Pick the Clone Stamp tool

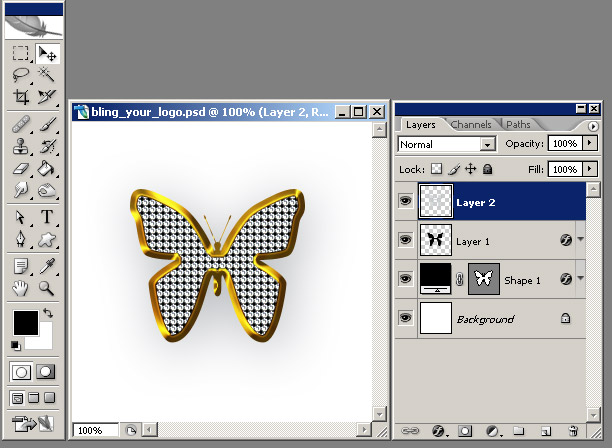pos(20,147)
